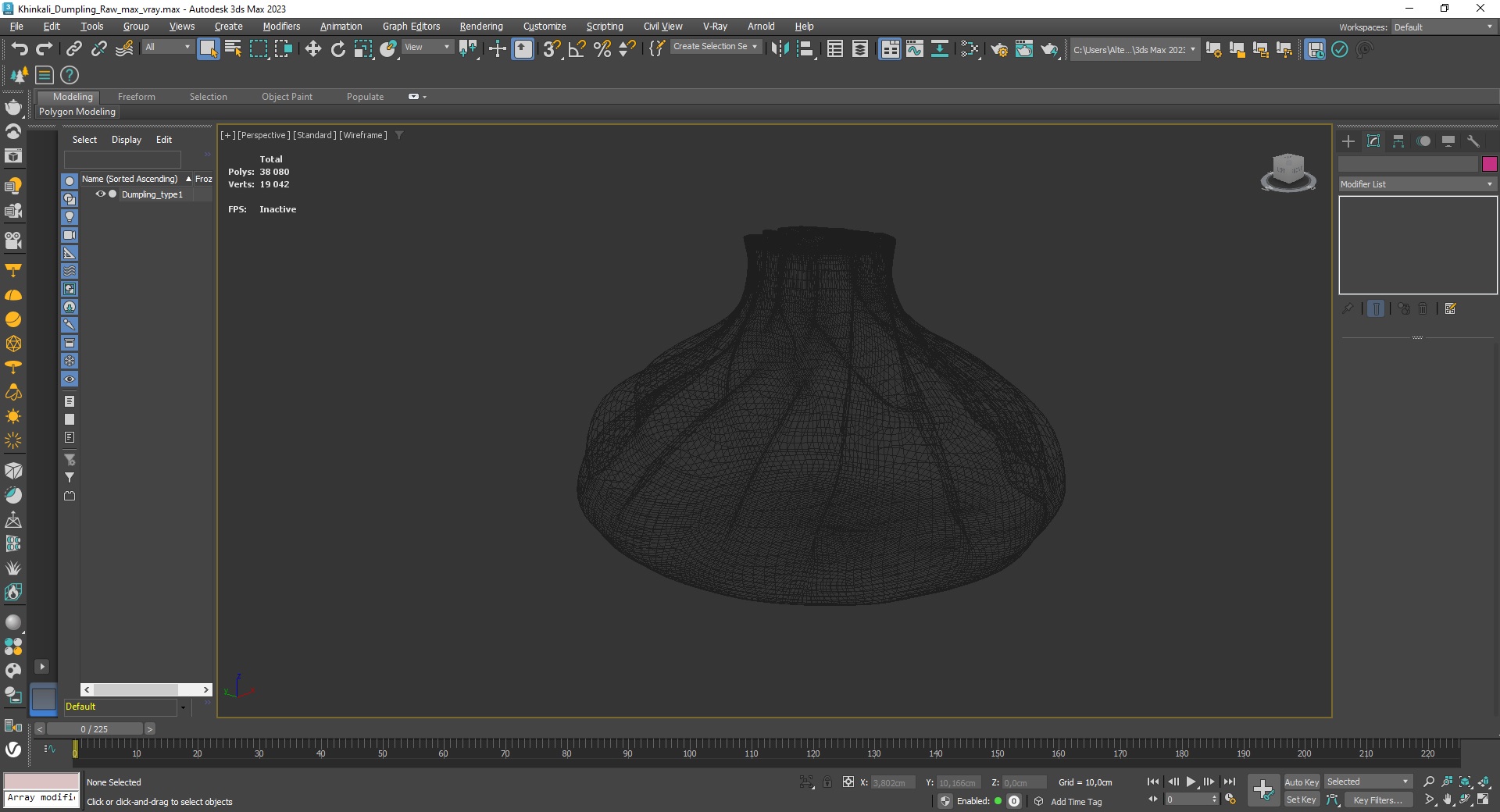The width and height of the screenshot is (1500, 812).
Task: Open the project path dropdown
Action: (x=1134, y=49)
